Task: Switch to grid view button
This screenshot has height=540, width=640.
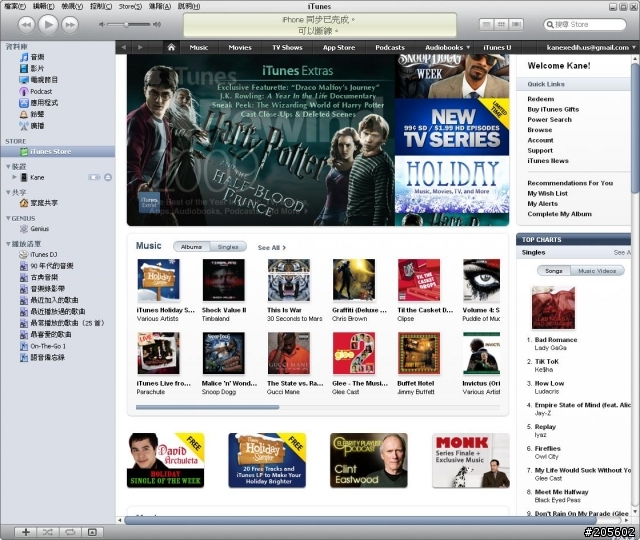Action: [501, 24]
